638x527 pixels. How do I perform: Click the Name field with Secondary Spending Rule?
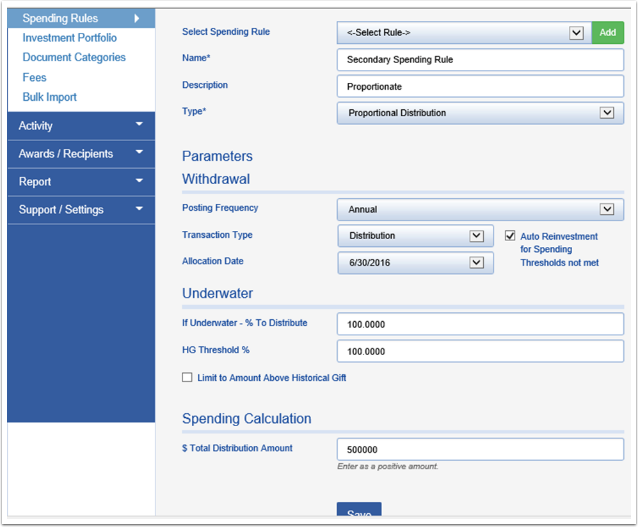click(480, 60)
